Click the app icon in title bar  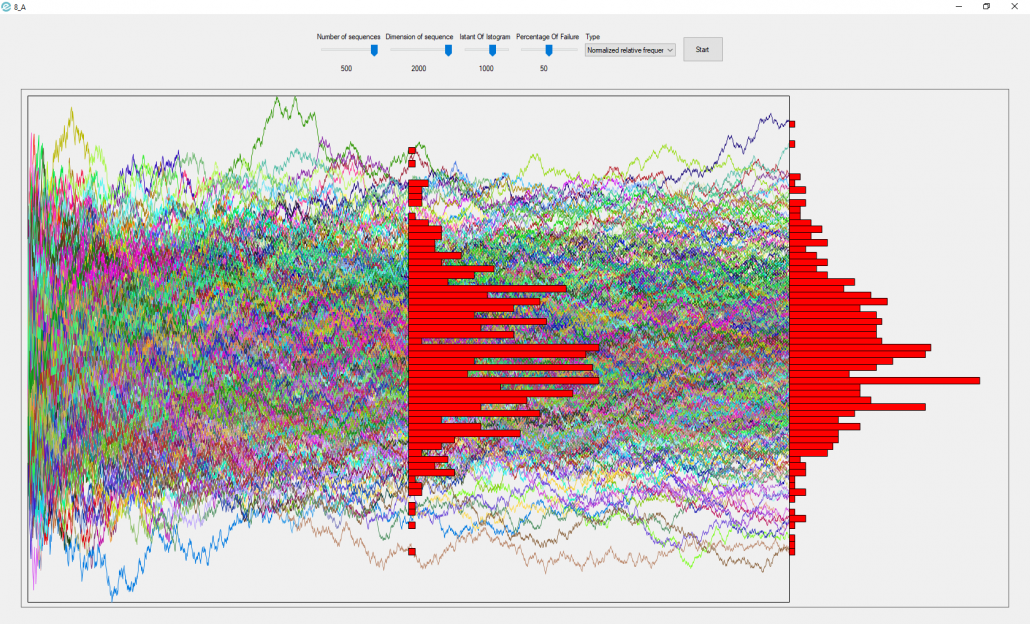(7, 6)
